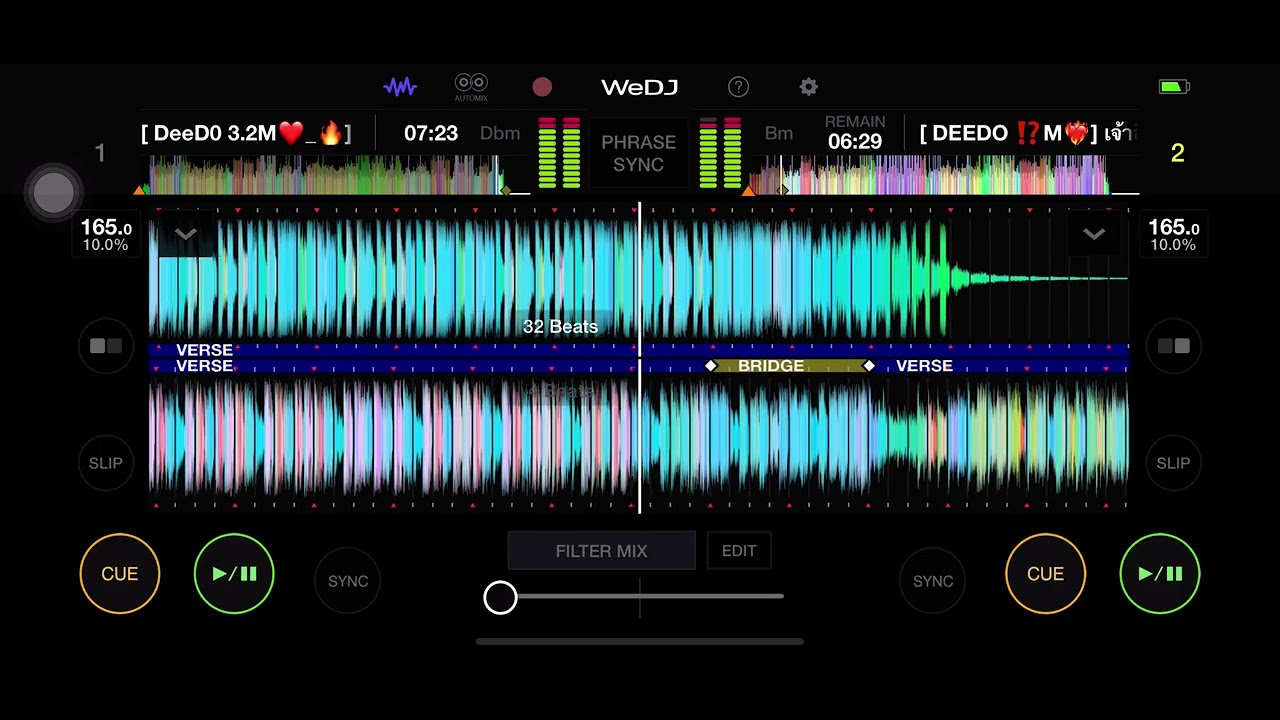Toggle the deck 2 REMAIN time 06:29

tap(855, 133)
